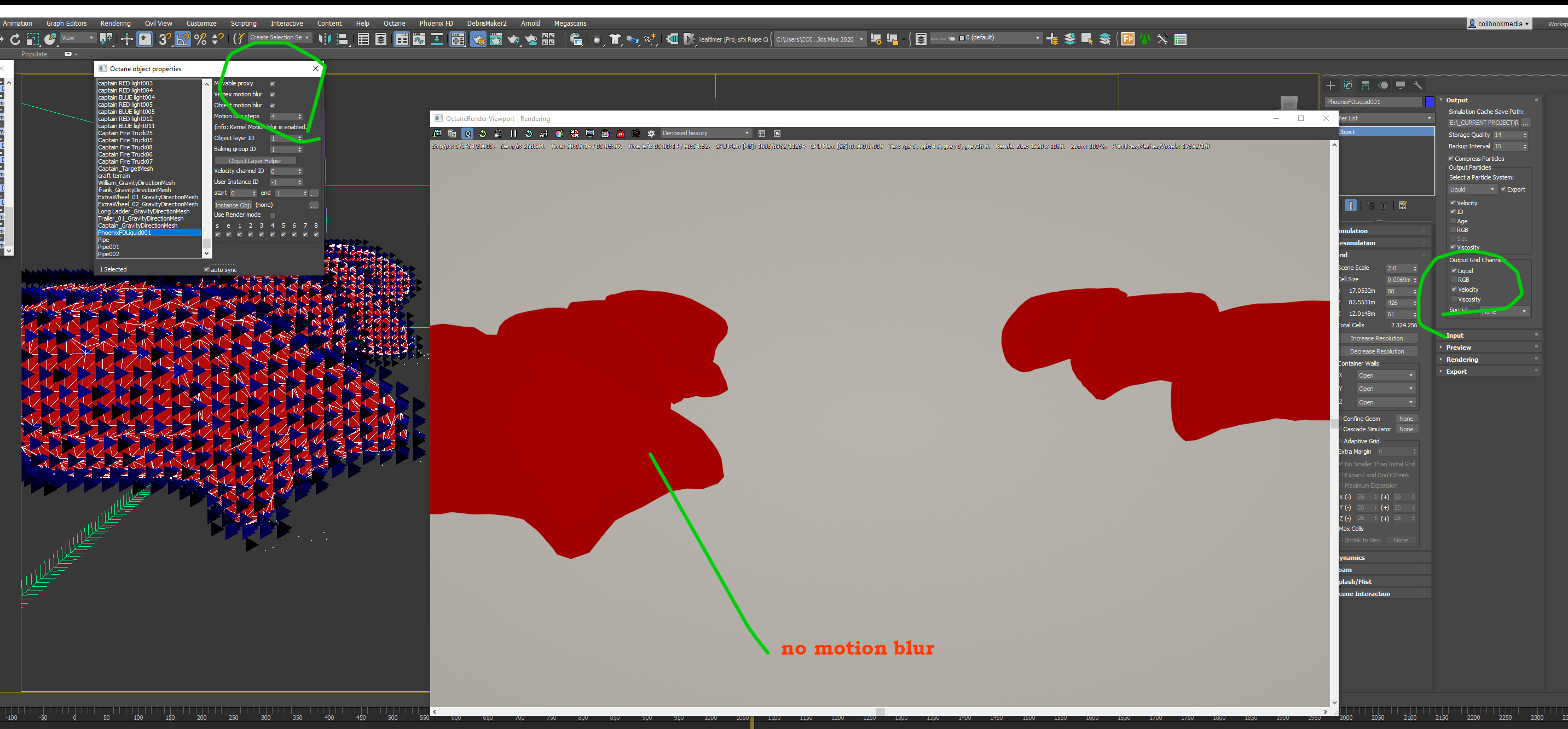Screen dimensions: 1568x729
Task: Click the camera snapshot icon in Octane viewport
Action: tap(635, 133)
